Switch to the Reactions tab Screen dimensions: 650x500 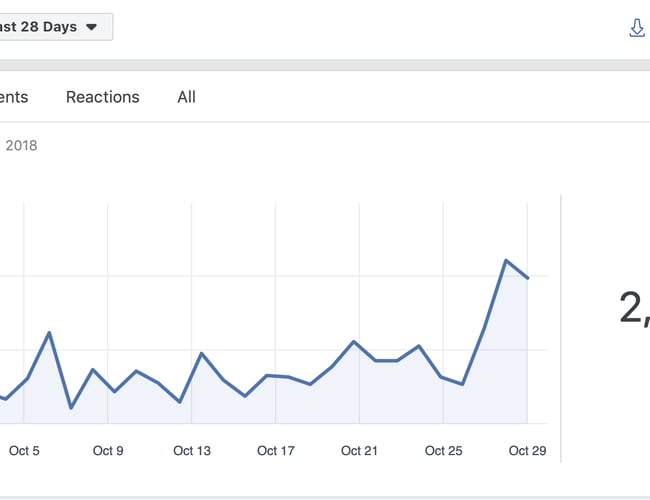click(102, 97)
